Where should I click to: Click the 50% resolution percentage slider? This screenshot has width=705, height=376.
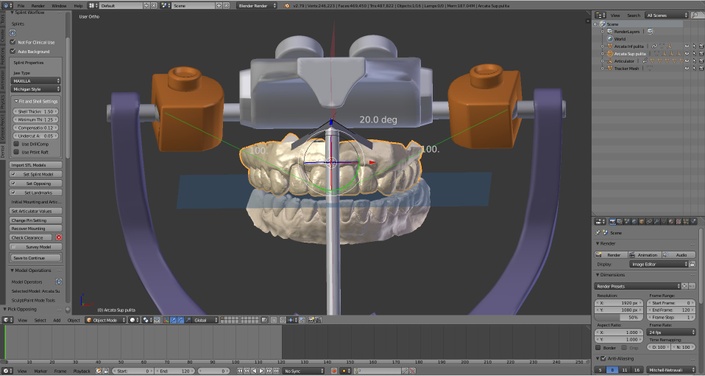pos(619,317)
